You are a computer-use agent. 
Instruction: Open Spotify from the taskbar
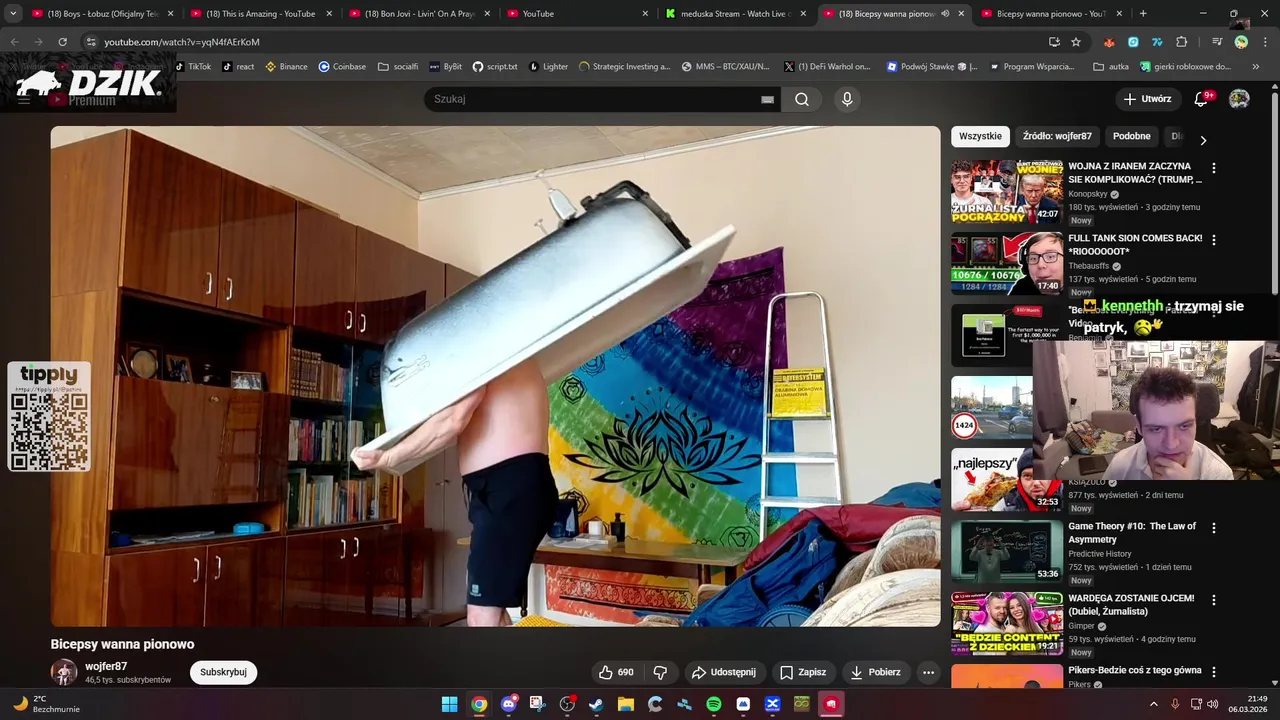pos(713,704)
